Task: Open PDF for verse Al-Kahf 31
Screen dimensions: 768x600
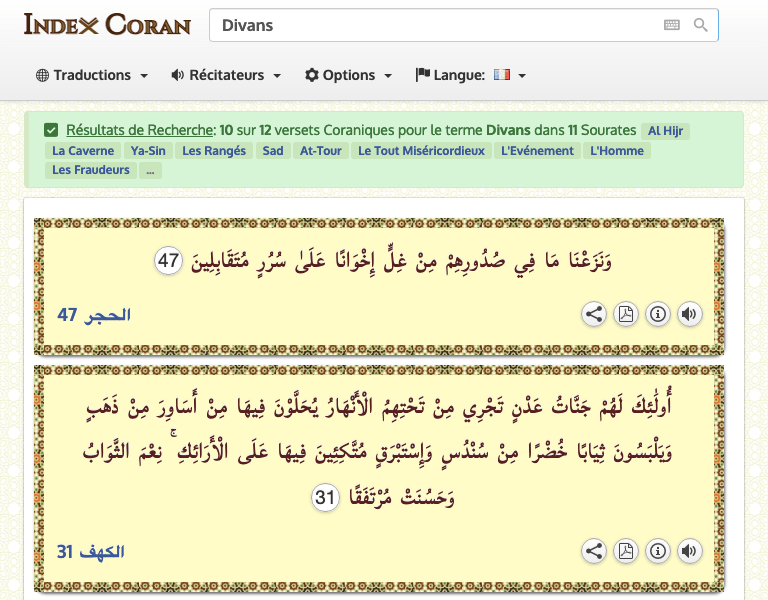Action: pyautogui.click(x=626, y=550)
